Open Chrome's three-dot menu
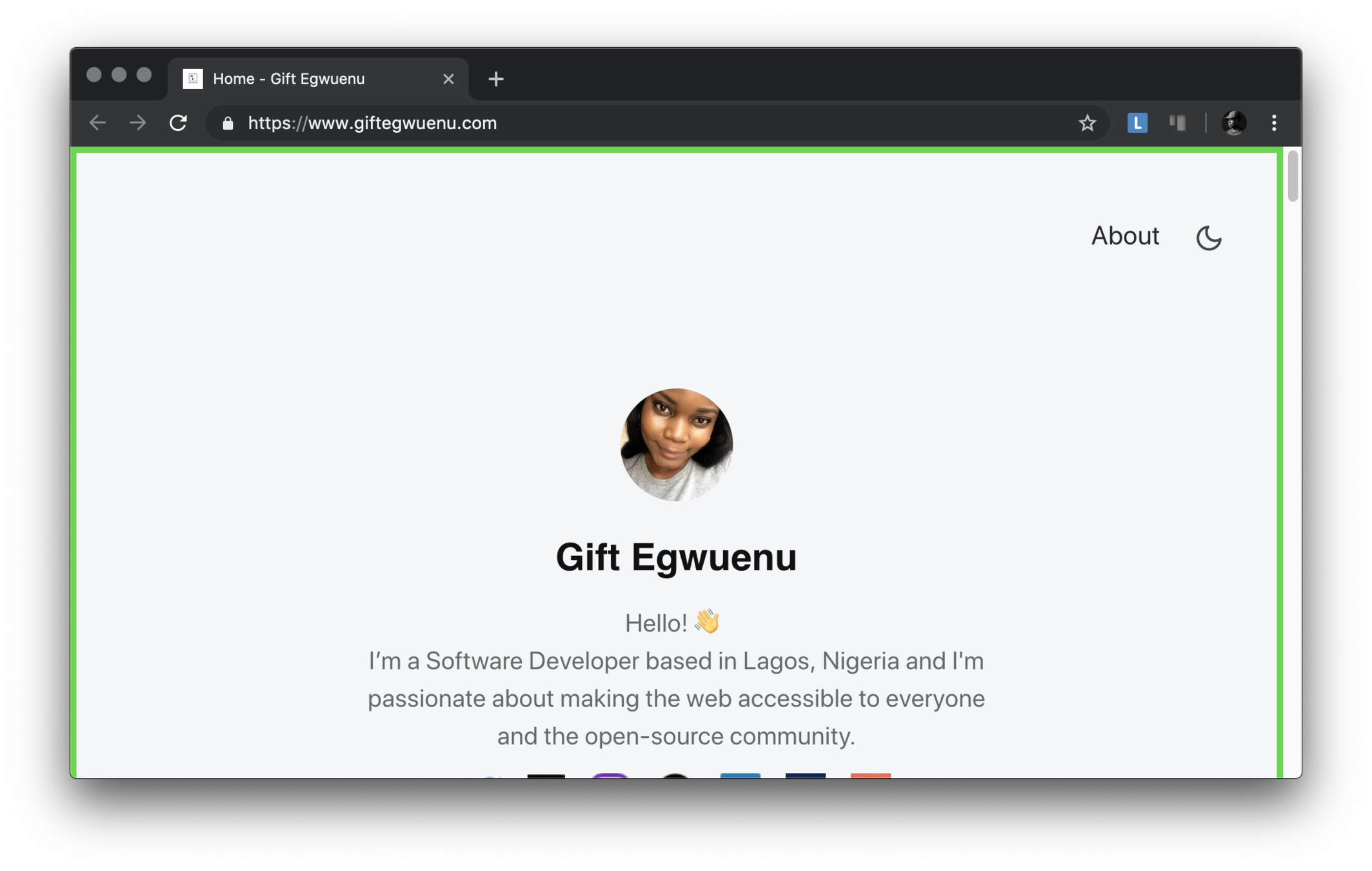This screenshot has height=871, width=1372. pos(1274,123)
